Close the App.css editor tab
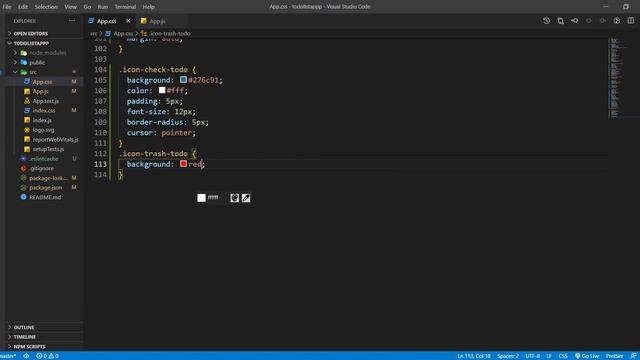 (x=128, y=21)
